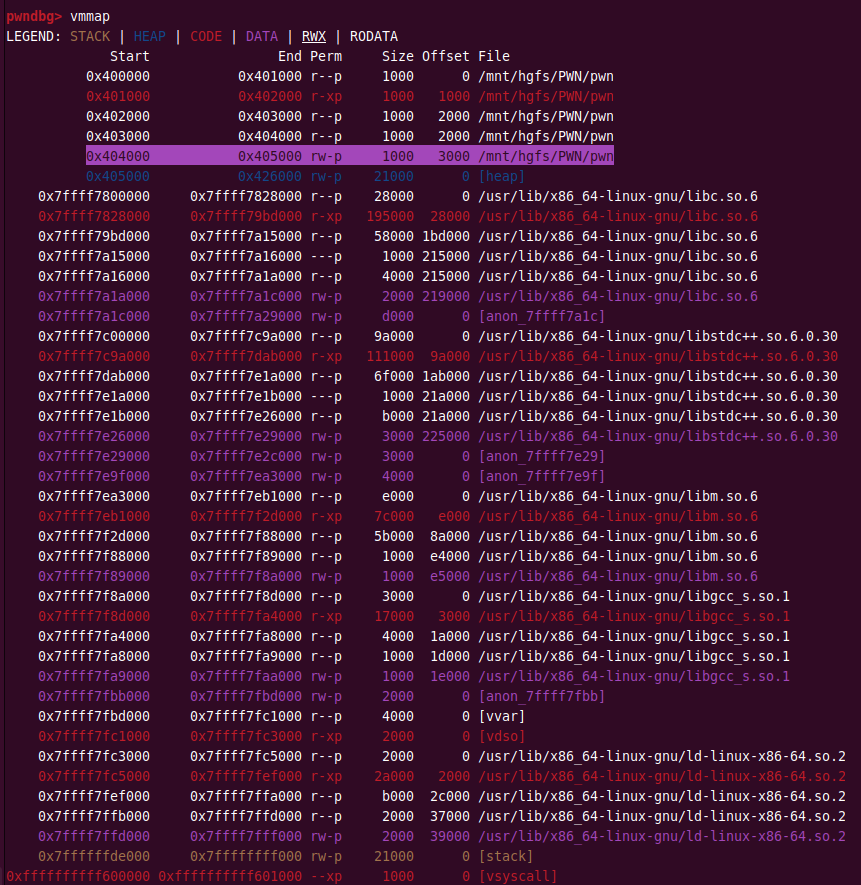Click the [heap] file label

pos(501,176)
